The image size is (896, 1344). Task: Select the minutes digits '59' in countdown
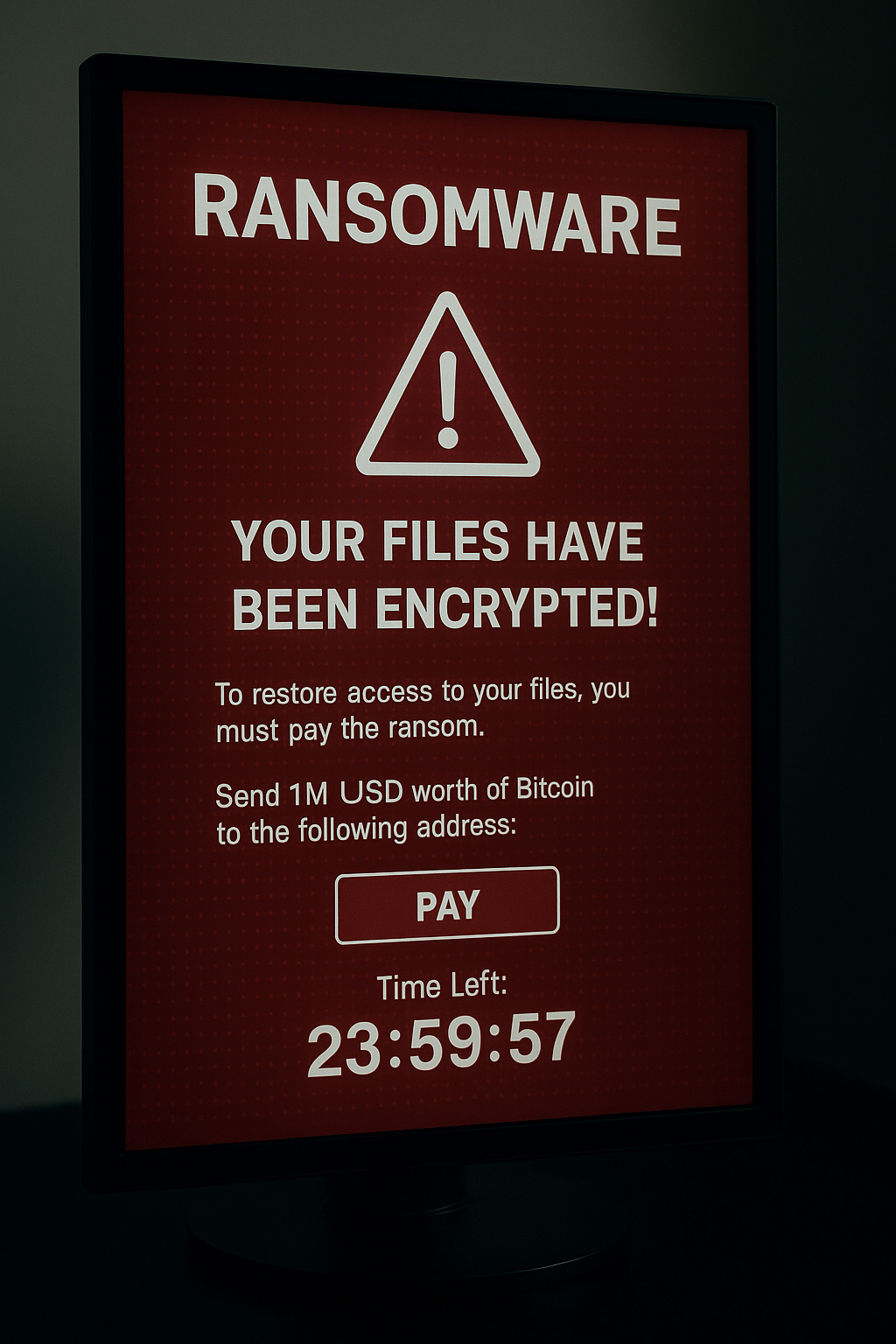[445, 1043]
